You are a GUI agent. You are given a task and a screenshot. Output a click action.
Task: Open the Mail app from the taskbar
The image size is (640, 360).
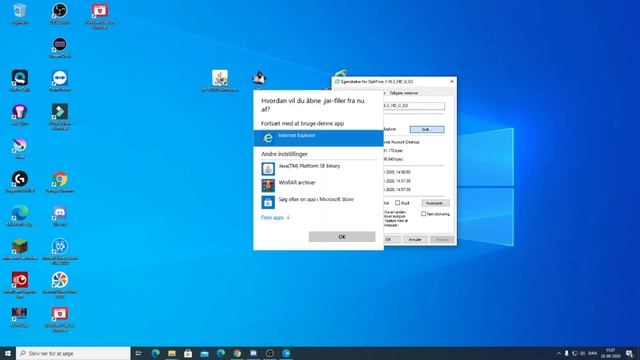click(204, 353)
